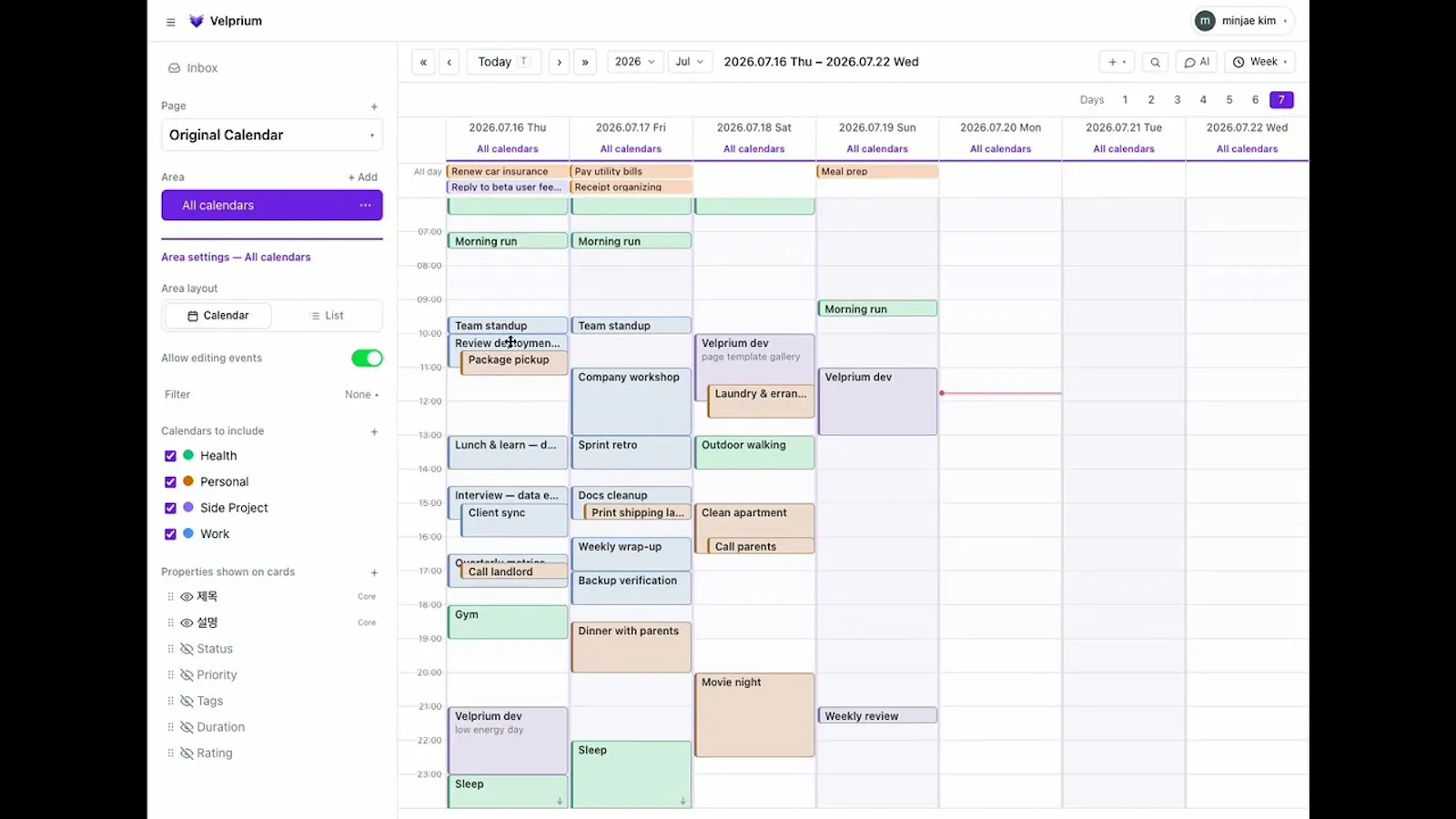
Task: Open the search magnifier
Action: [x=1155, y=62]
